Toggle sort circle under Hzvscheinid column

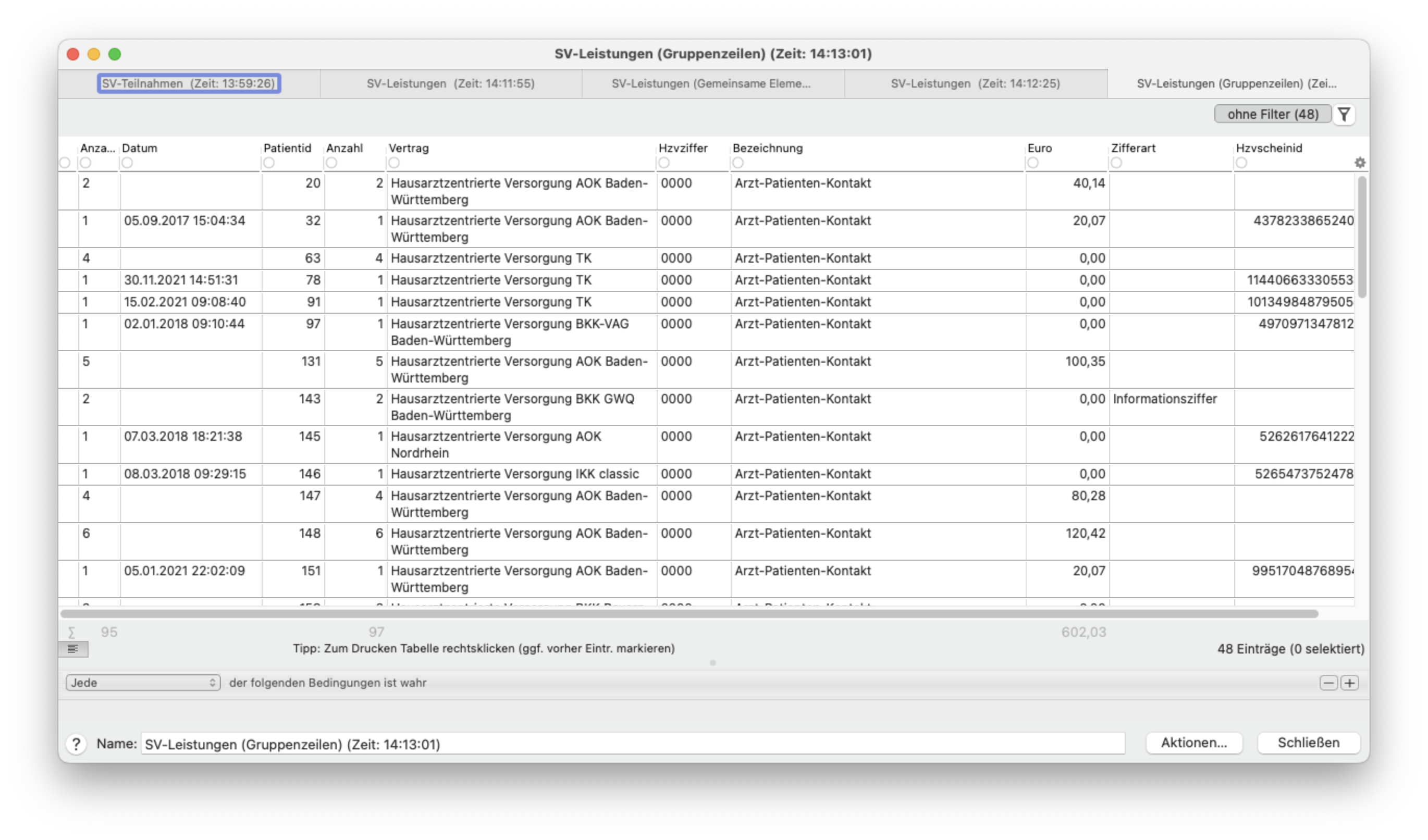1241,163
